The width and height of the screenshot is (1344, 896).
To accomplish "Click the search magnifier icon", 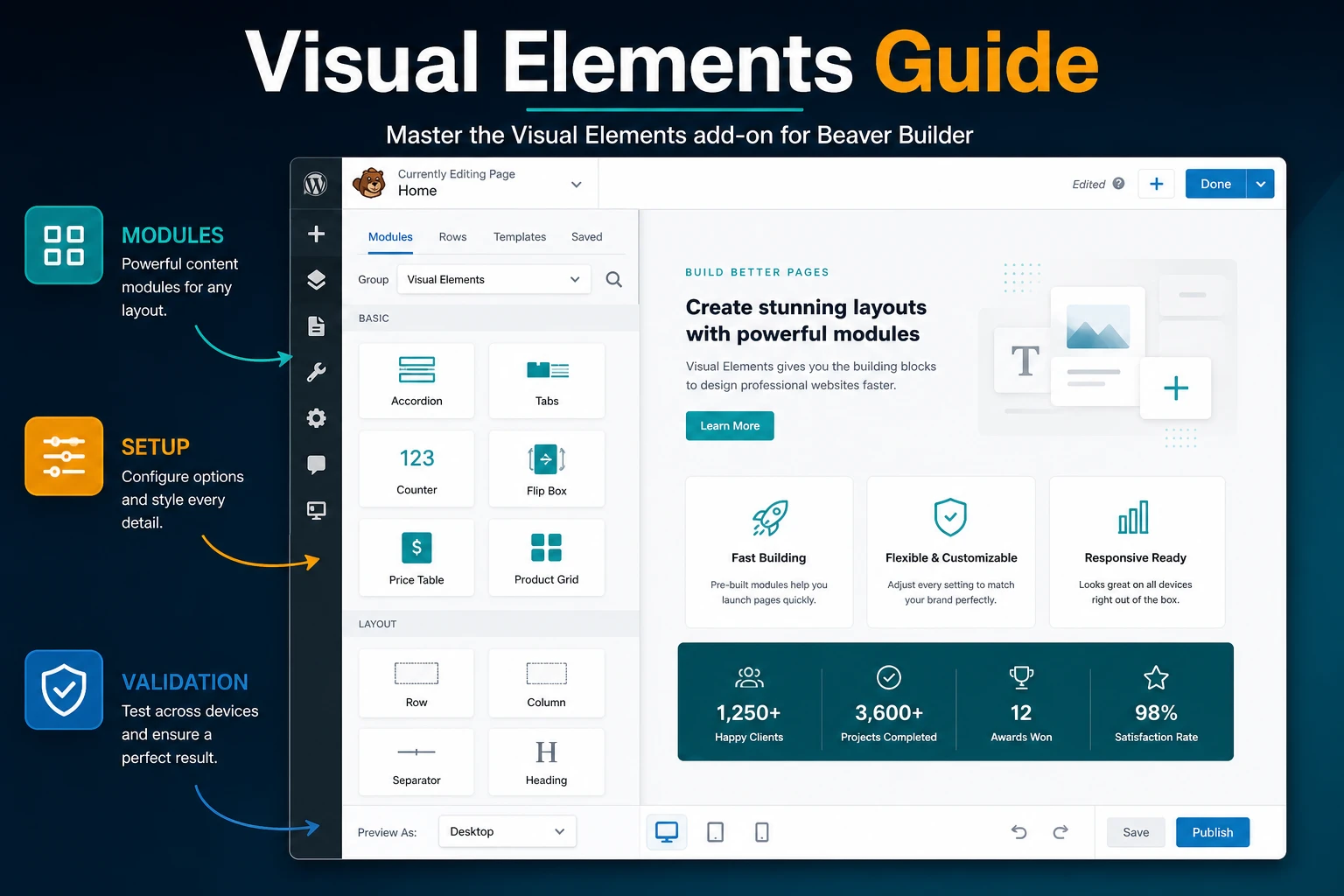I will pyautogui.click(x=614, y=280).
